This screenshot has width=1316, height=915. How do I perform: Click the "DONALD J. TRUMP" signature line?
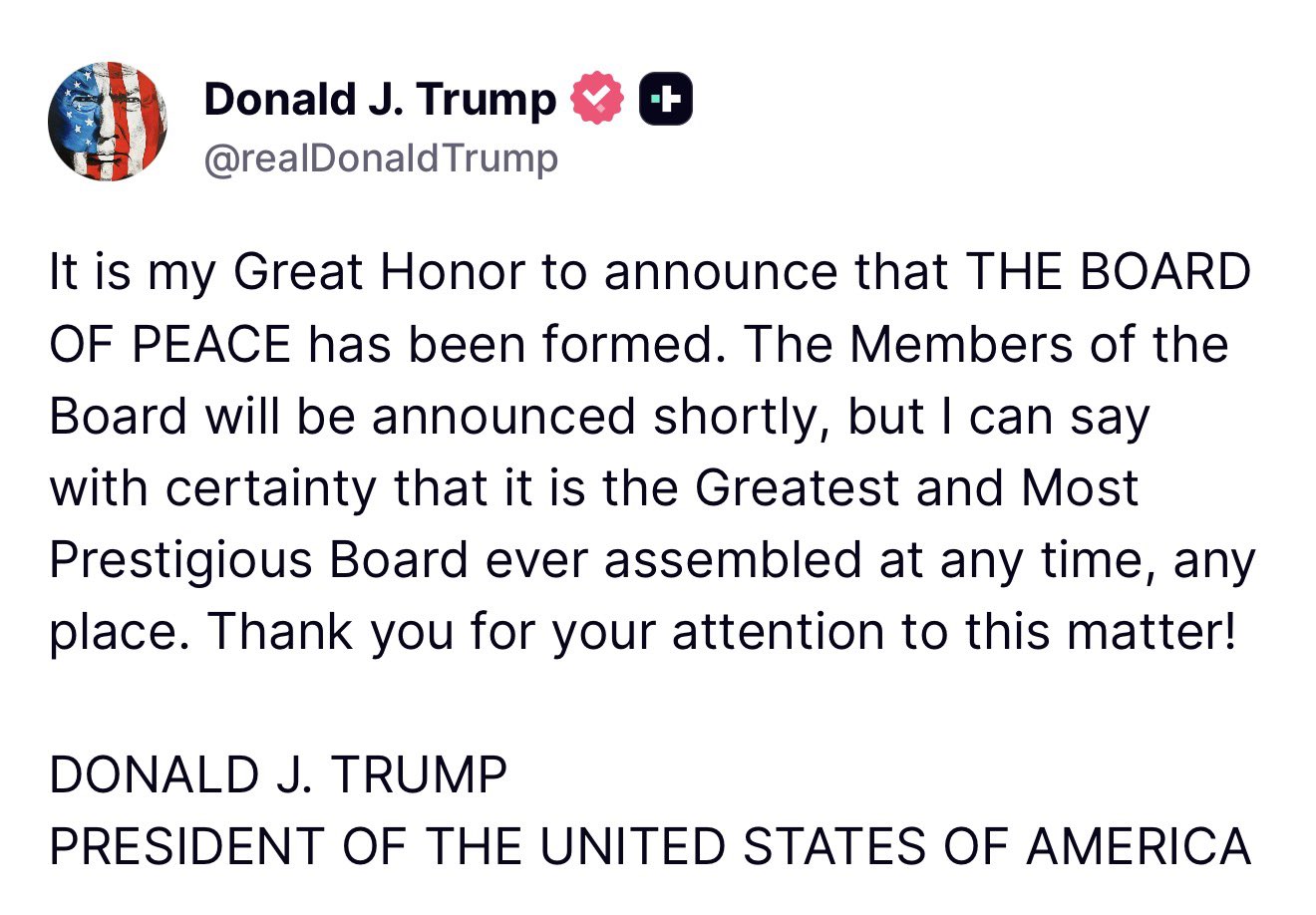pyautogui.click(x=278, y=774)
